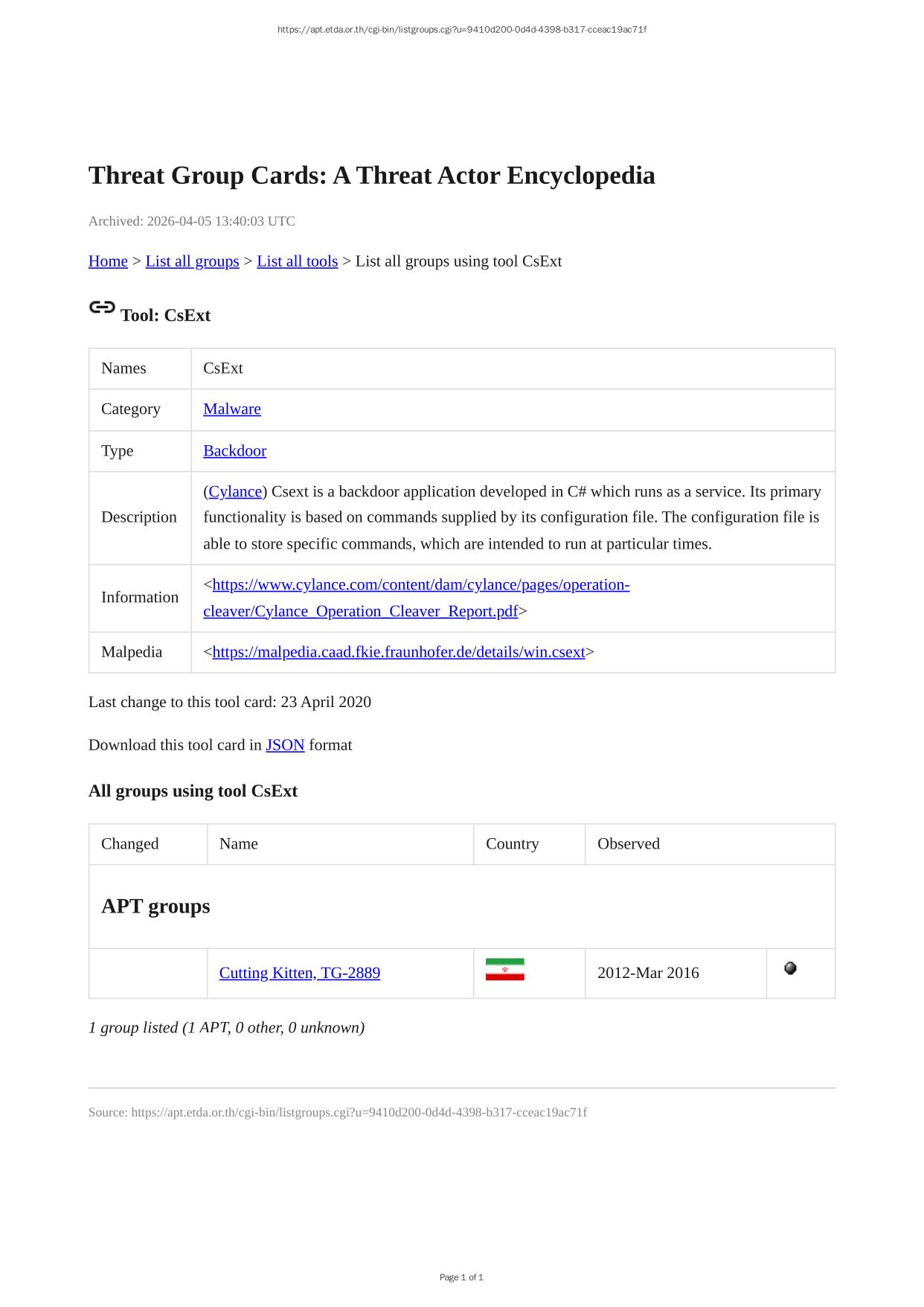Open the Cutting Kitten, TG-2889 group

[299, 973]
